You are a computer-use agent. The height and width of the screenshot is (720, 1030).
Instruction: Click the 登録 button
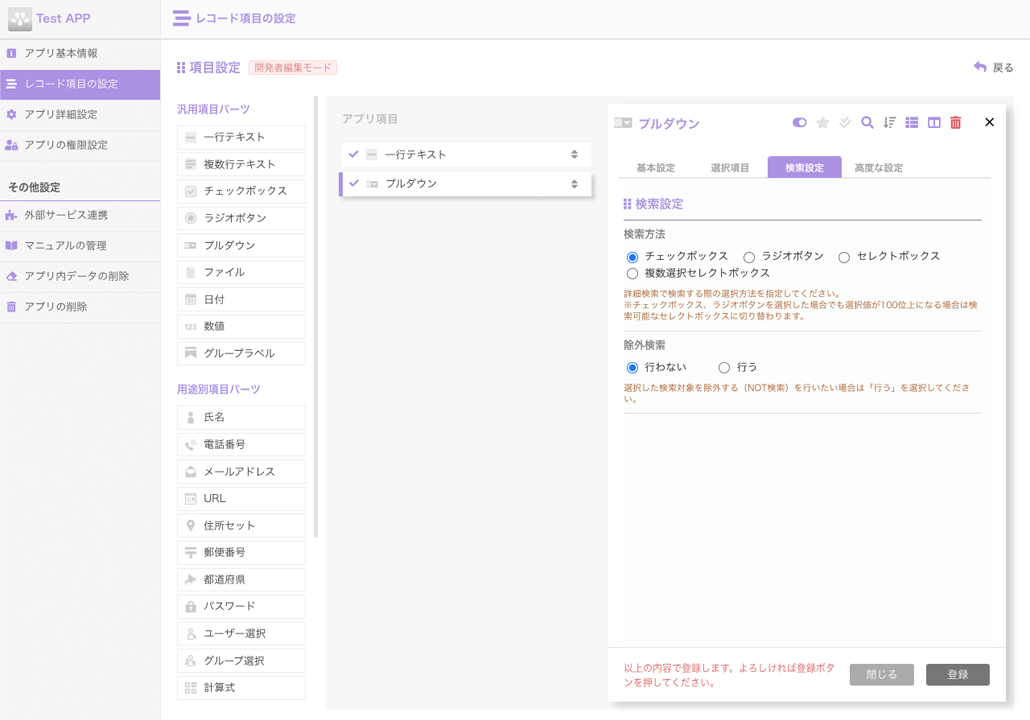point(958,675)
